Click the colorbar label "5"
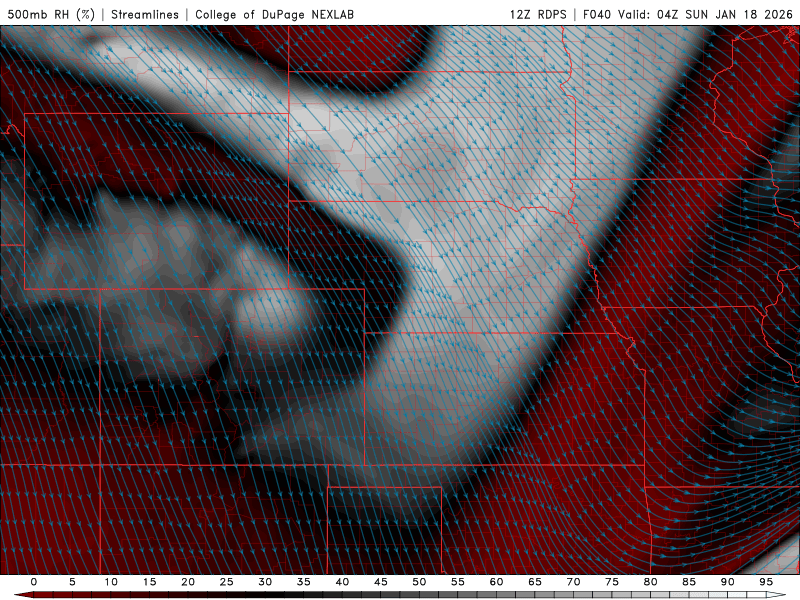Screen dimensions: 800x600 pos(72,582)
